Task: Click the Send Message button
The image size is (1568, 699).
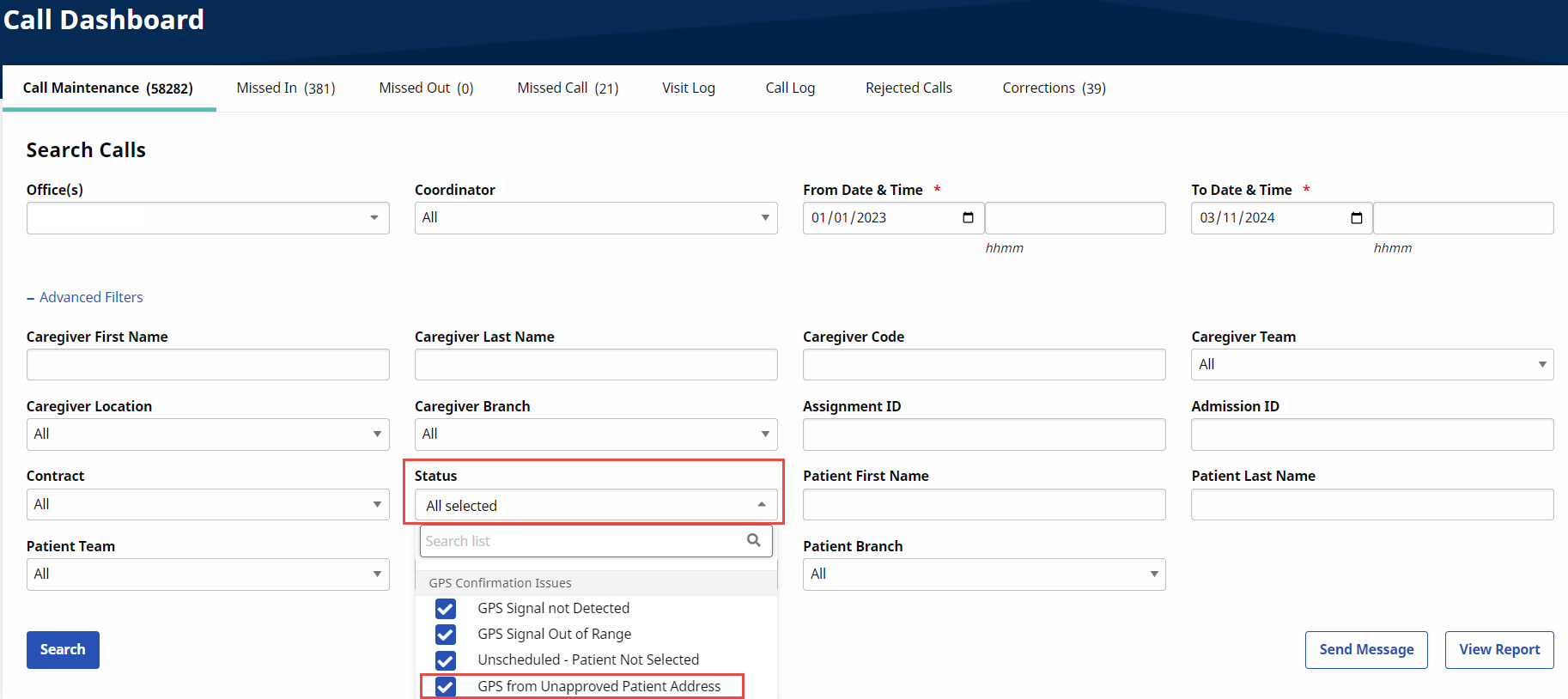Action: [1365, 649]
